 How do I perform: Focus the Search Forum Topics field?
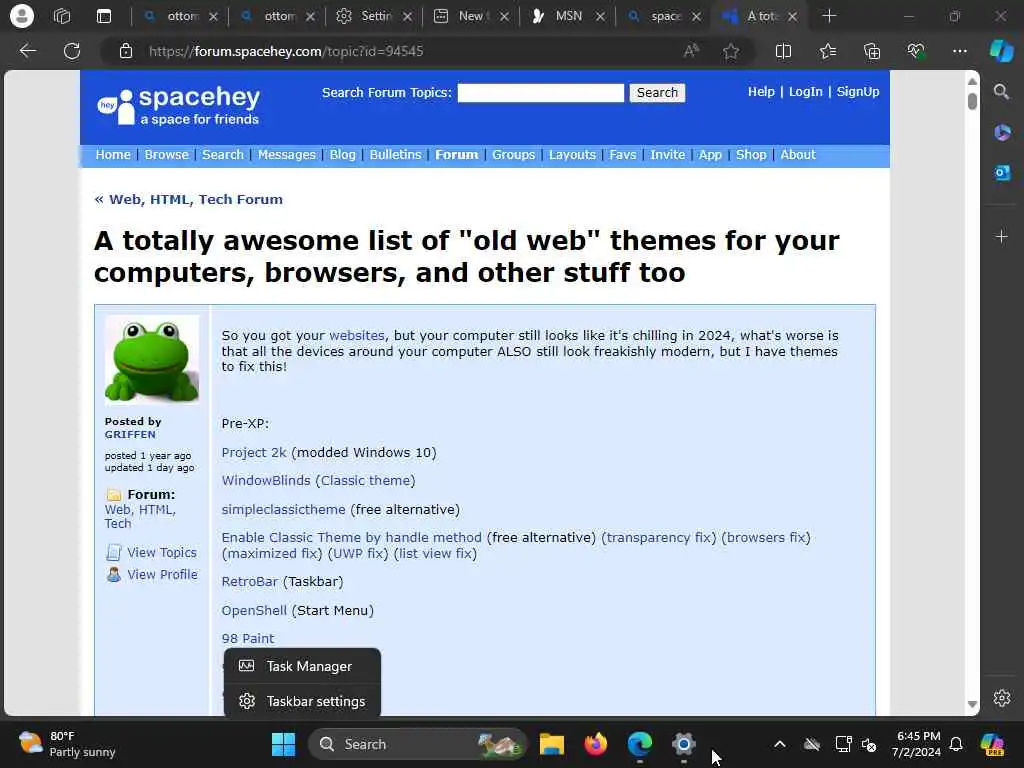pyautogui.click(x=541, y=93)
